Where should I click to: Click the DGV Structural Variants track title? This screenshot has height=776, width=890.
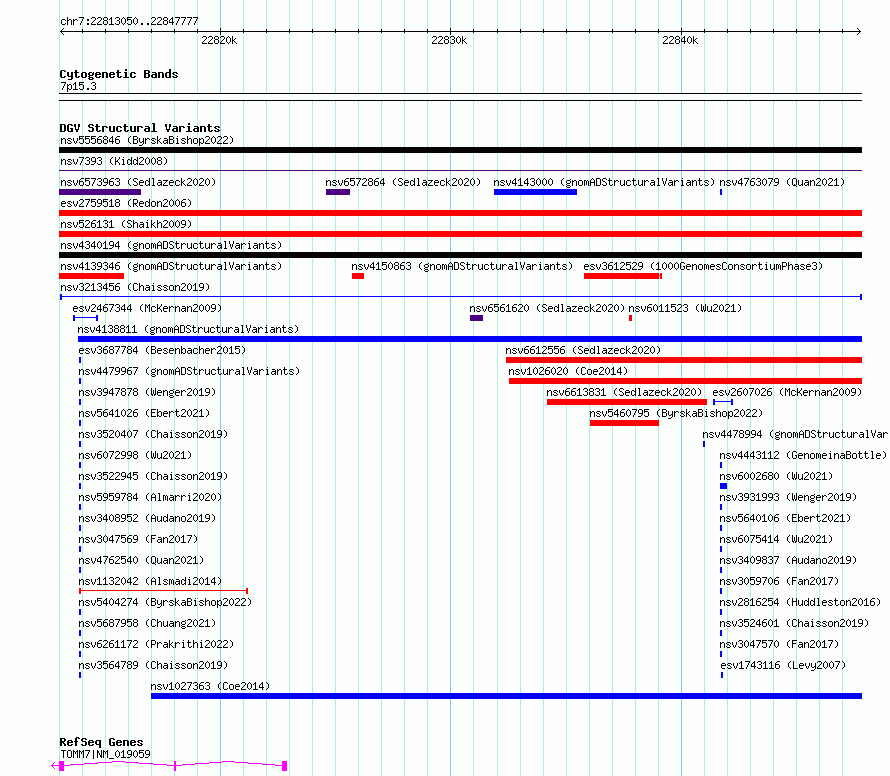point(140,128)
